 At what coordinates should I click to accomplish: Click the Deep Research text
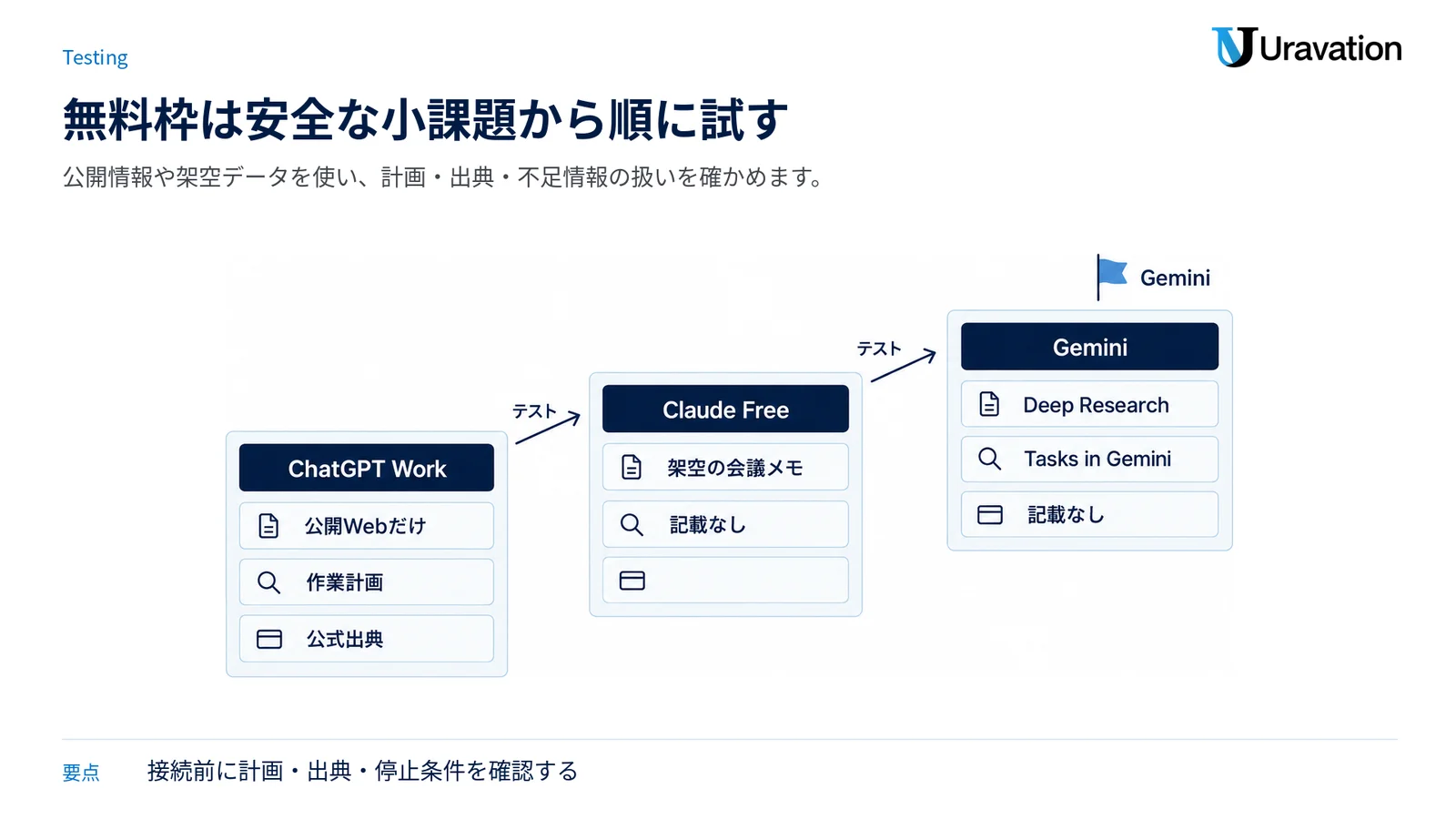pyautogui.click(x=1096, y=405)
